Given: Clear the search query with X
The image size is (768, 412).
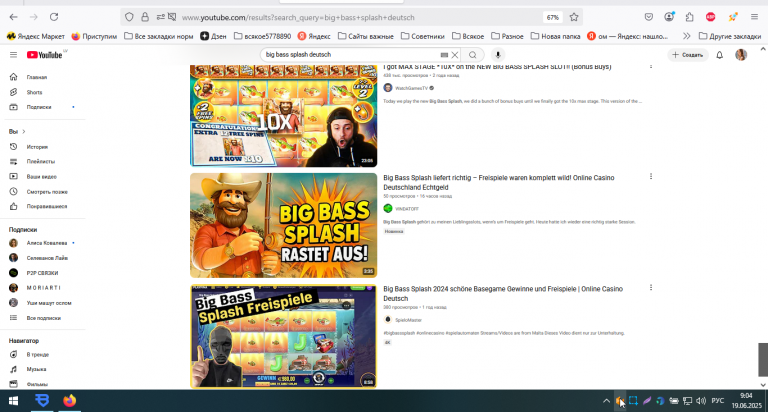Looking at the screenshot, I should [455, 55].
